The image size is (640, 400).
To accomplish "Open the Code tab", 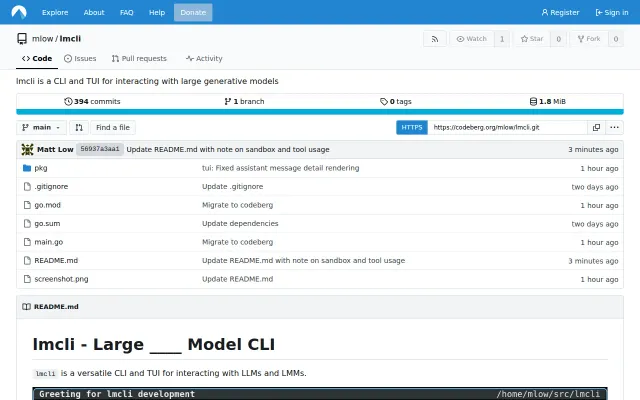I will coord(37,58).
